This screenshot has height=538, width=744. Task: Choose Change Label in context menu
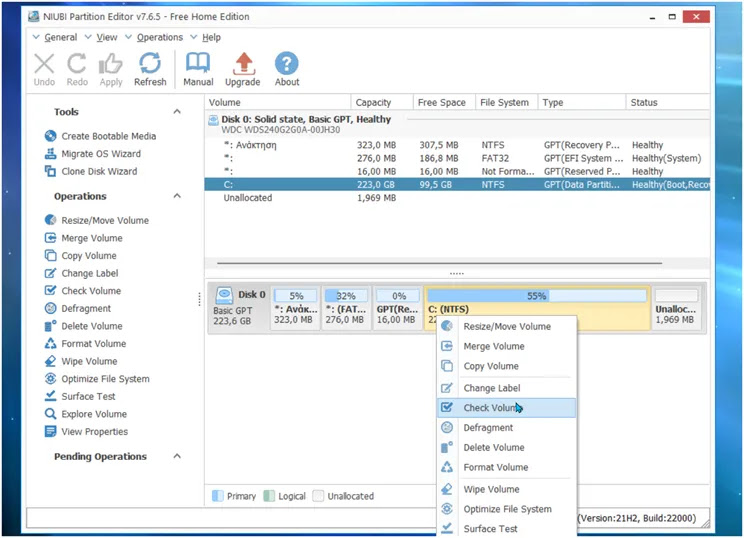pos(507,388)
